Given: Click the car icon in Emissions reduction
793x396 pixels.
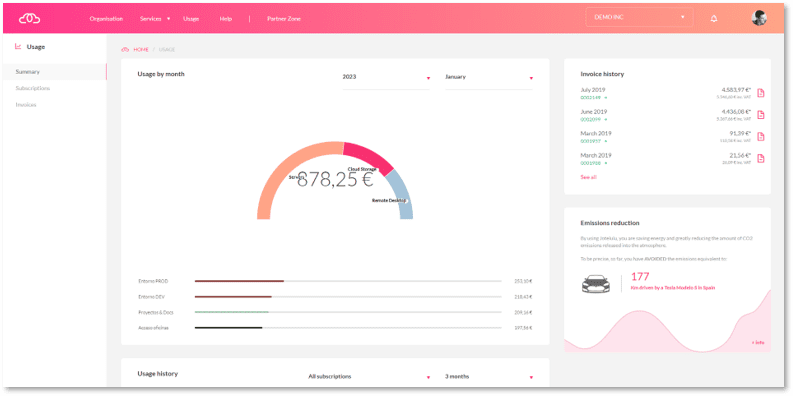Looking at the screenshot, I should point(597,284).
